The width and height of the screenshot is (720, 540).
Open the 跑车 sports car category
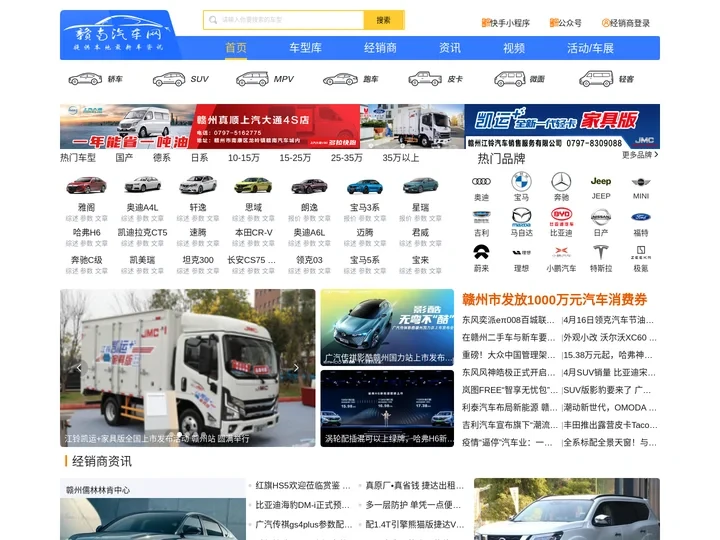(x=340, y=79)
